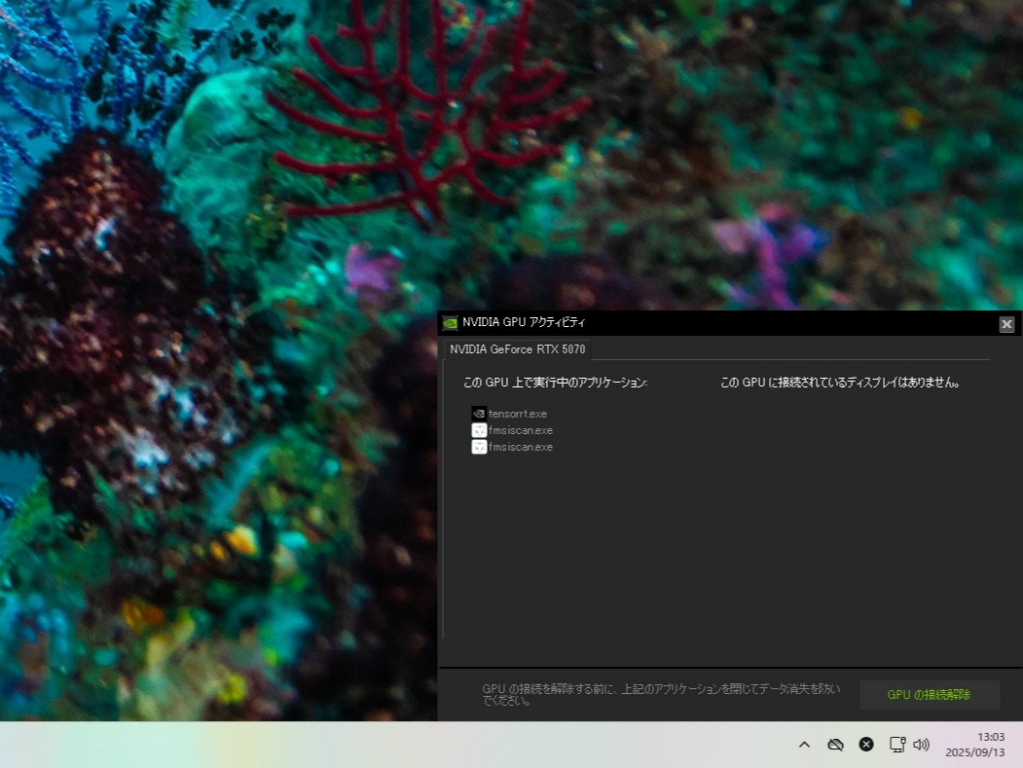Expand the hidden tray icons chevron
1023x768 pixels.
(x=804, y=745)
